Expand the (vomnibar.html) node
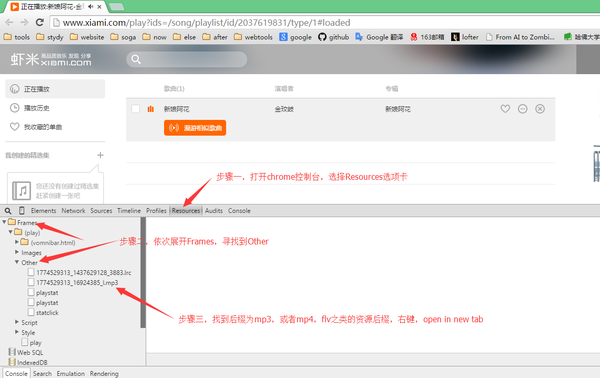The image size is (600, 378). [17, 242]
